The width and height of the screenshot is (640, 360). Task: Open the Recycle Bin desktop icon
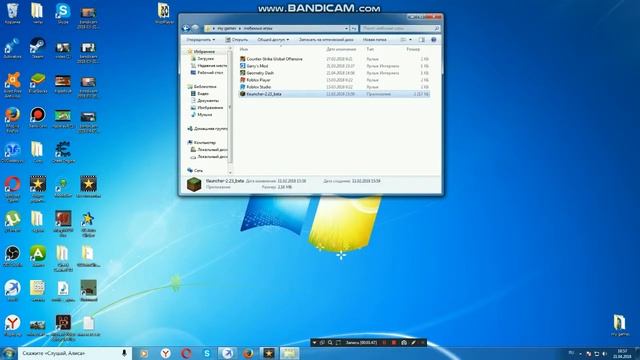coord(12,13)
